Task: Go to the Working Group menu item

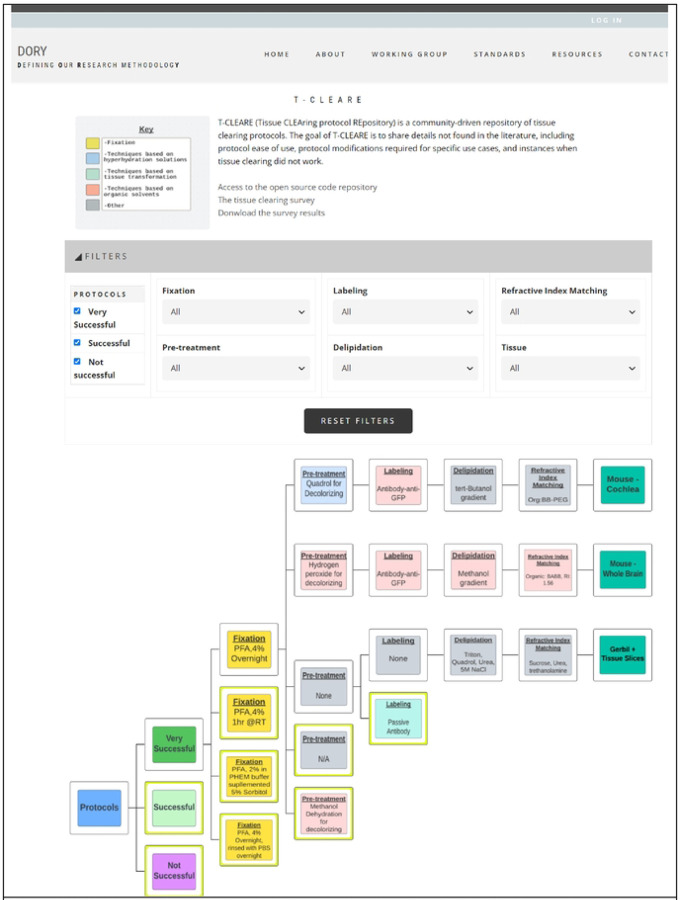Action: tap(409, 54)
